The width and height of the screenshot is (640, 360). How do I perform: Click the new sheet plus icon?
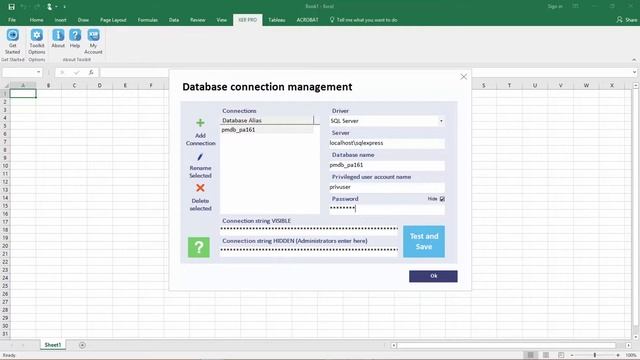pos(82,345)
